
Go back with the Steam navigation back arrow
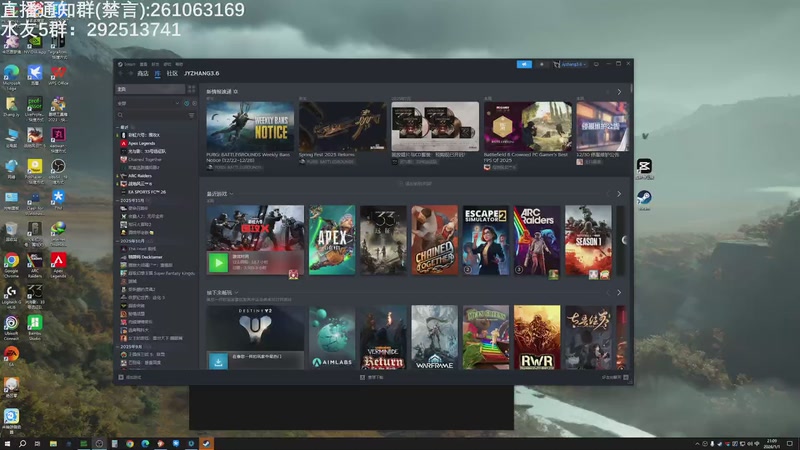(x=121, y=73)
